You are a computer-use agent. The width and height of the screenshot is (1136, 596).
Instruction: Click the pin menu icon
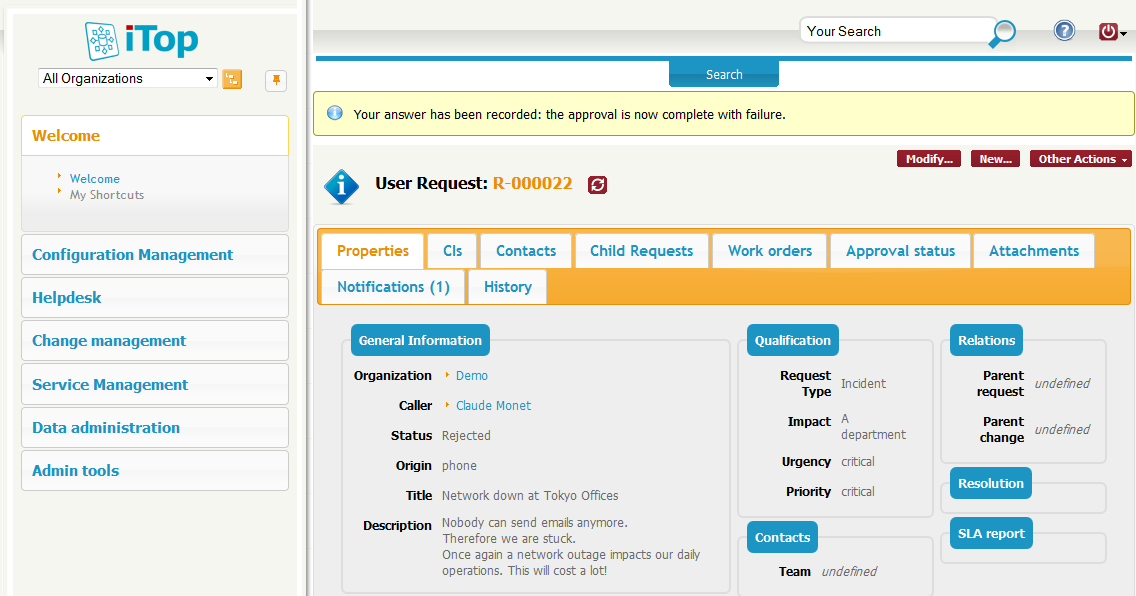click(x=276, y=80)
